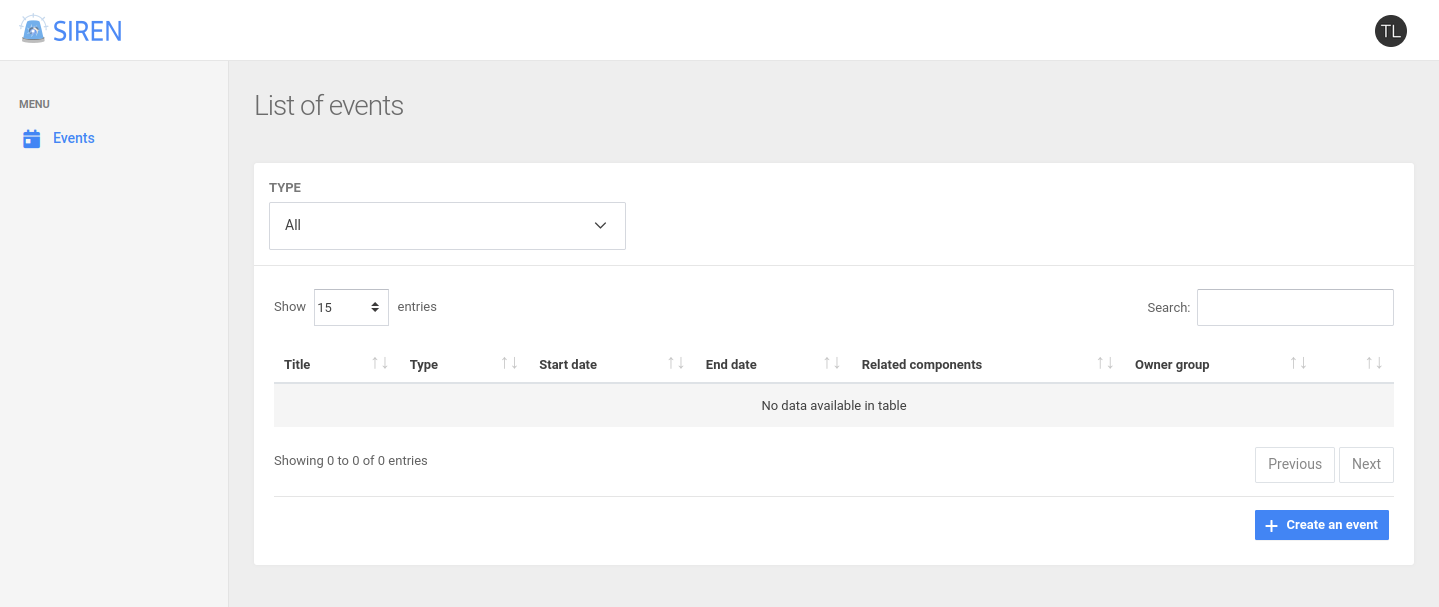Go to the Previous page
1439x607 pixels.
[x=1294, y=465]
